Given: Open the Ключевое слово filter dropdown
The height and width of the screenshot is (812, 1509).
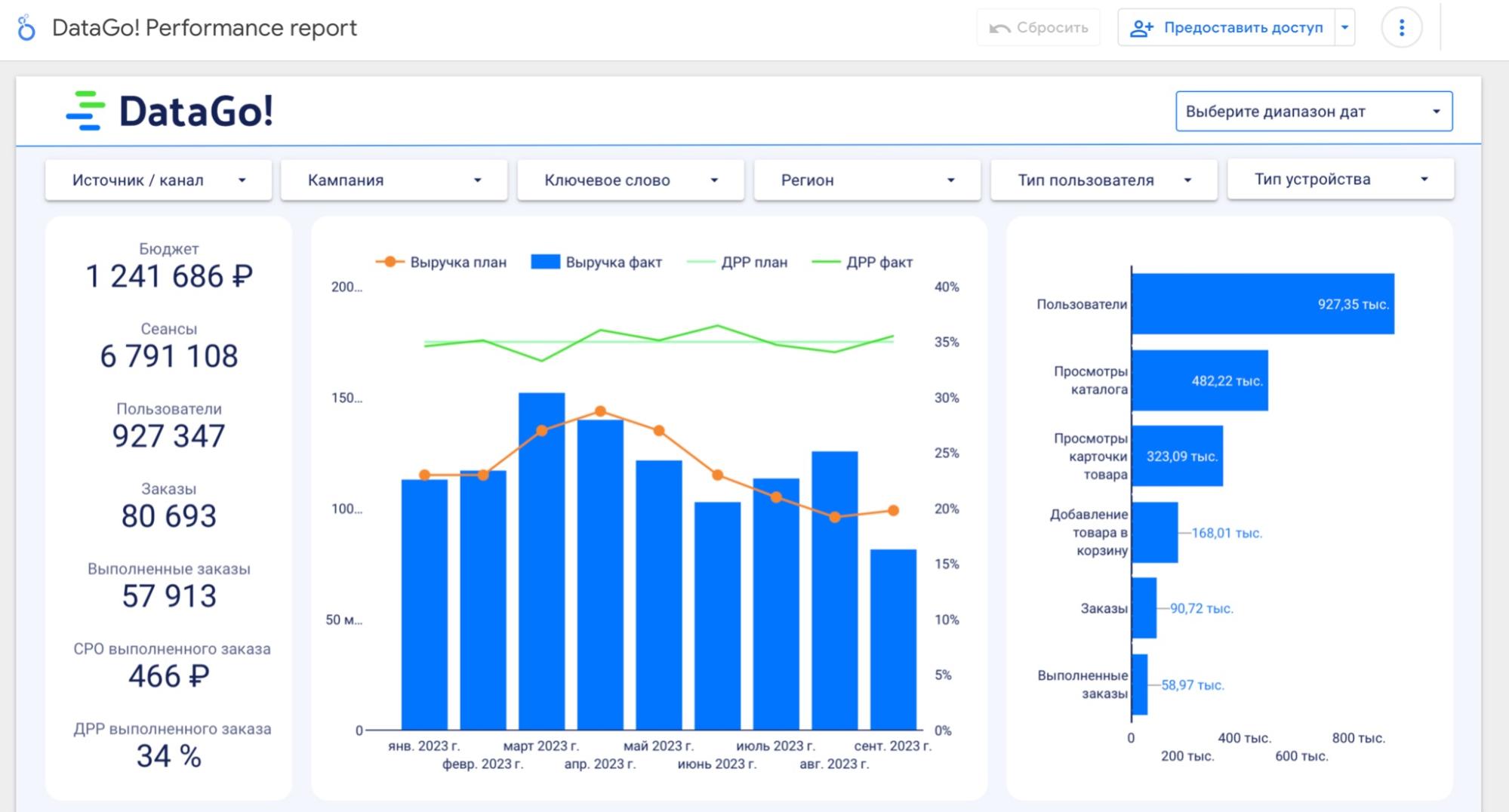Looking at the screenshot, I should [x=630, y=180].
